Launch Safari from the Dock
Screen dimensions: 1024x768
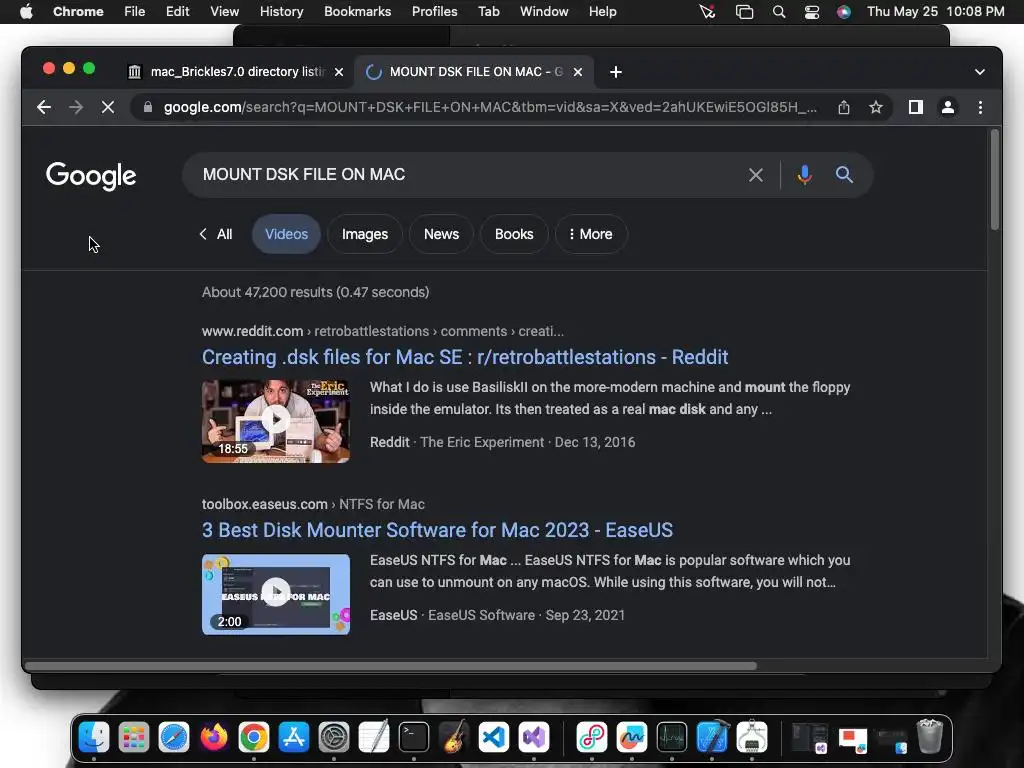click(x=174, y=737)
